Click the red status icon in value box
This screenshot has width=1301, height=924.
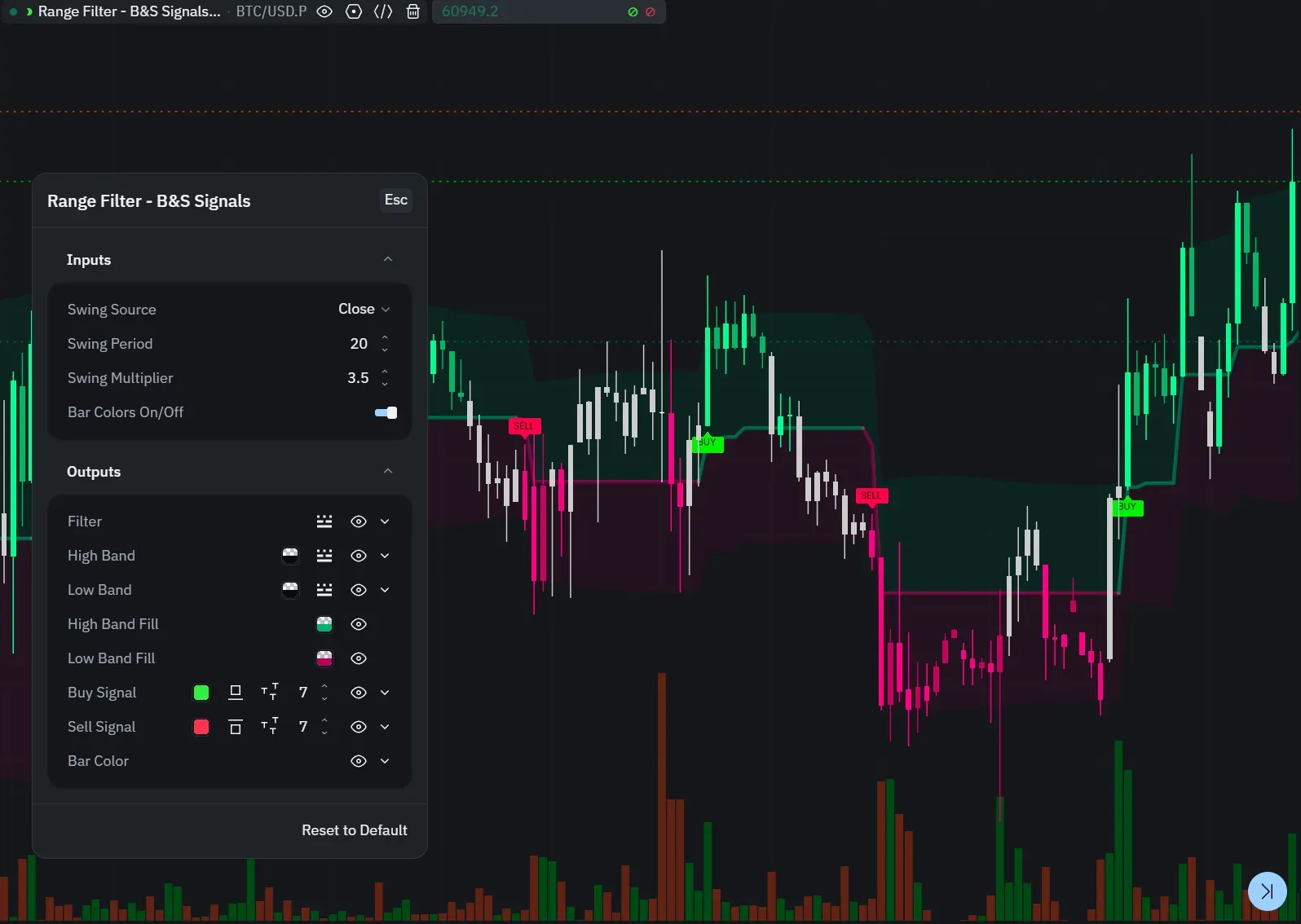pyautogui.click(x=650, y=12)
